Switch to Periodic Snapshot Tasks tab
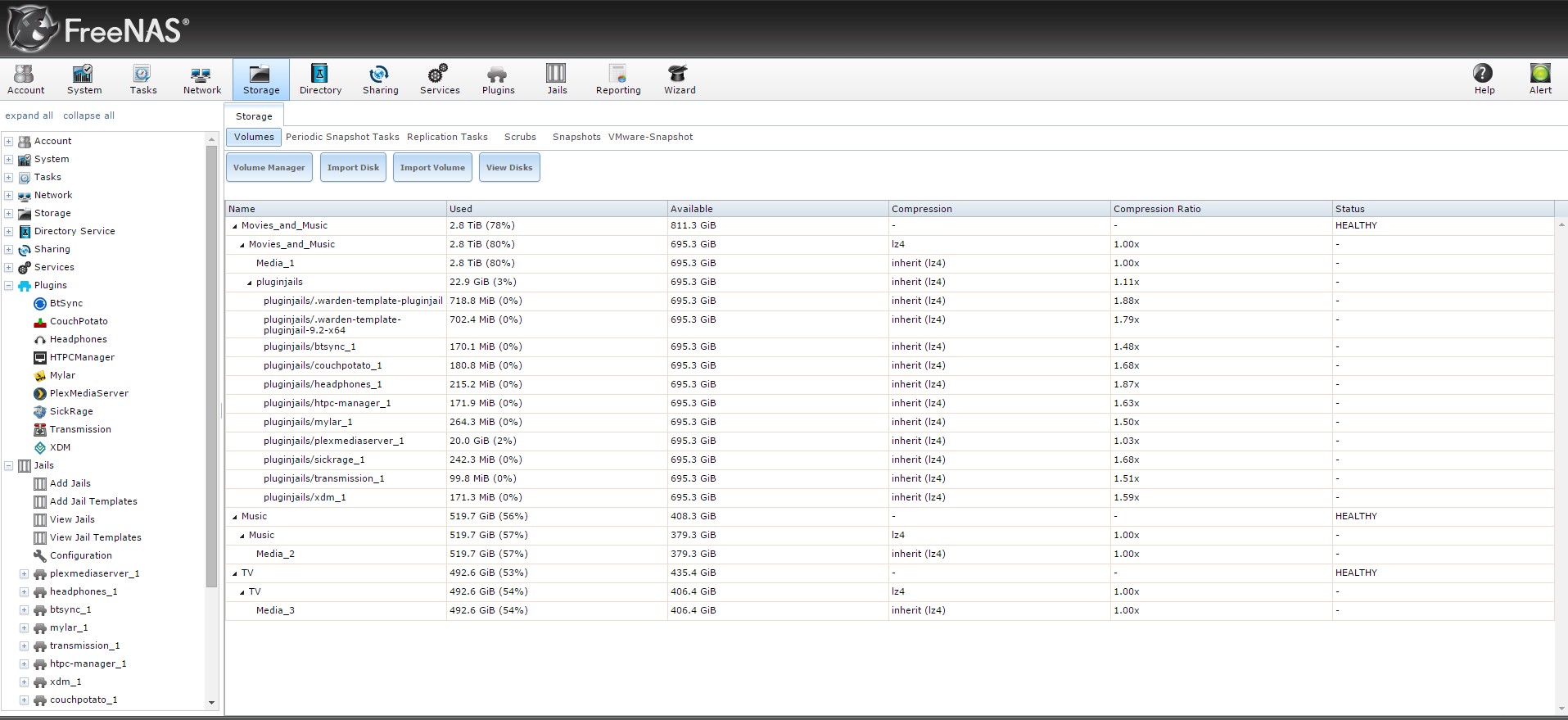 342,137
